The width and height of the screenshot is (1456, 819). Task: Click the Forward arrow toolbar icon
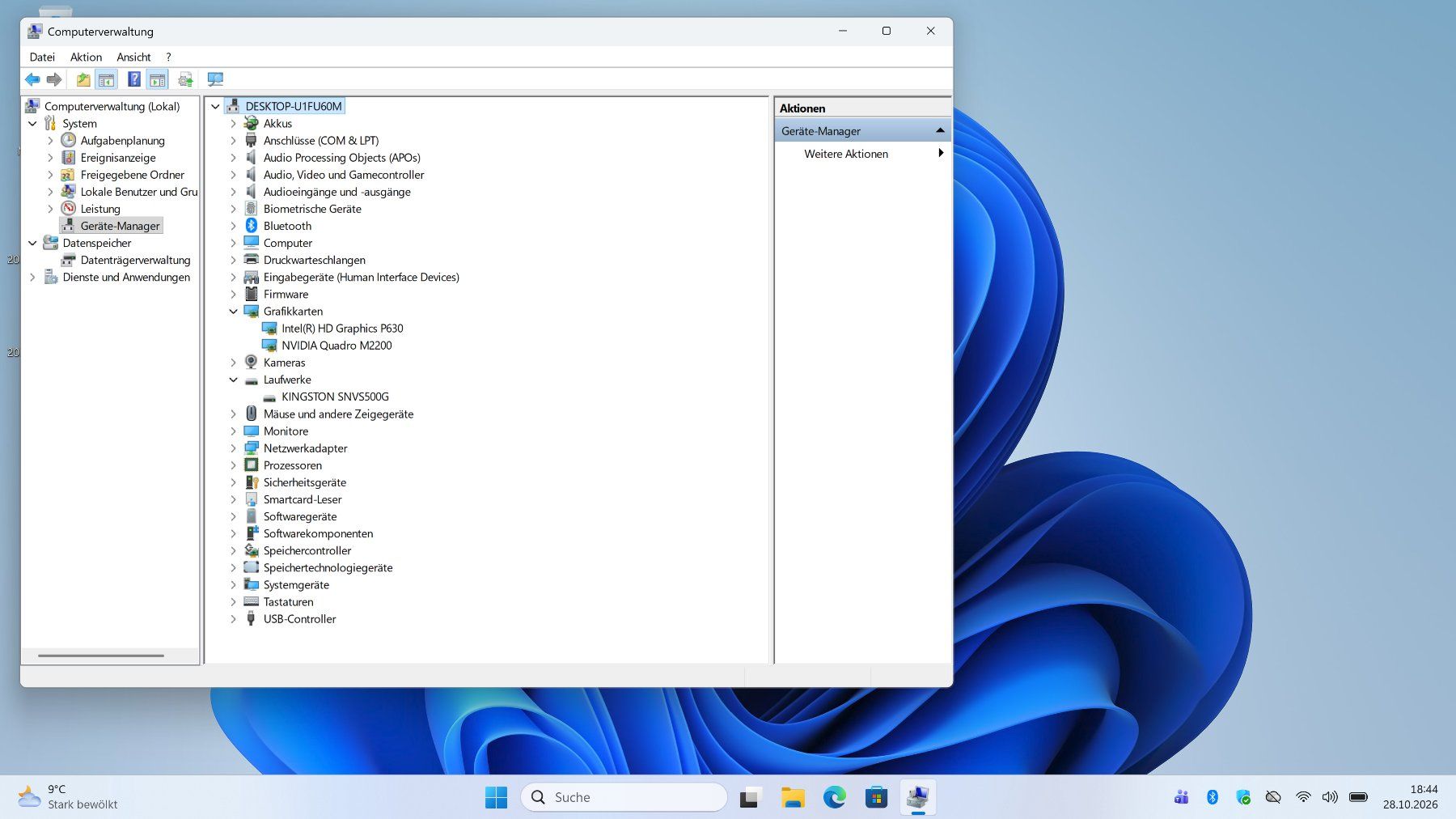[54, 79]
